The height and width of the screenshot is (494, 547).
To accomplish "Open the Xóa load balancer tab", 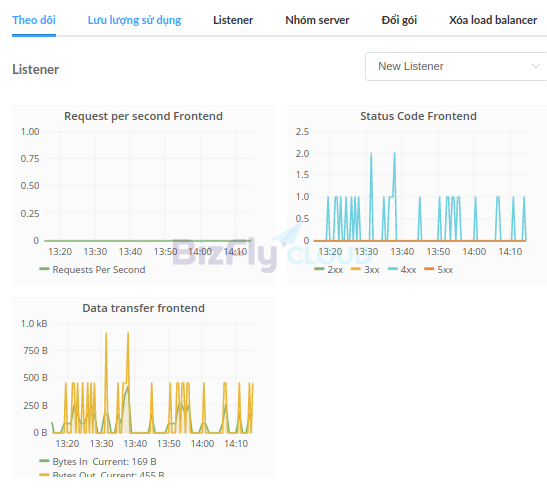I will 493,20.
